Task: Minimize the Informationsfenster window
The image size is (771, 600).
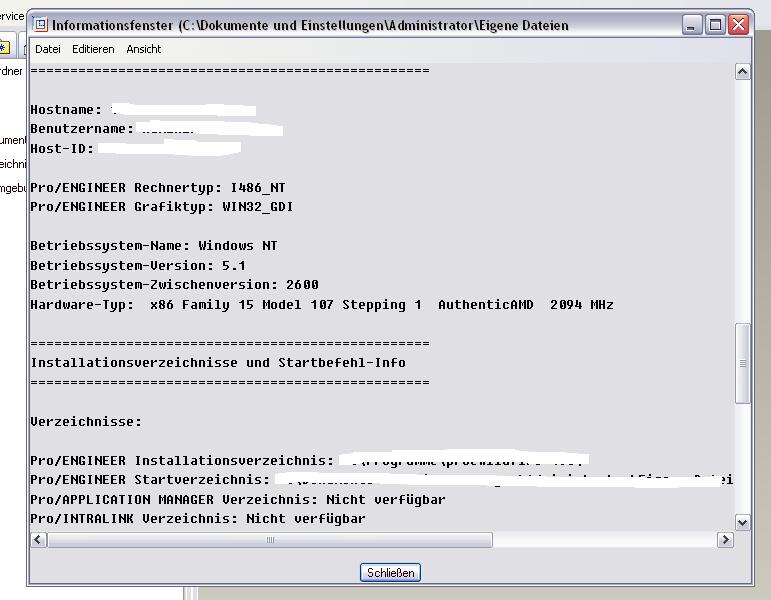Action: [x=691, y=25]
